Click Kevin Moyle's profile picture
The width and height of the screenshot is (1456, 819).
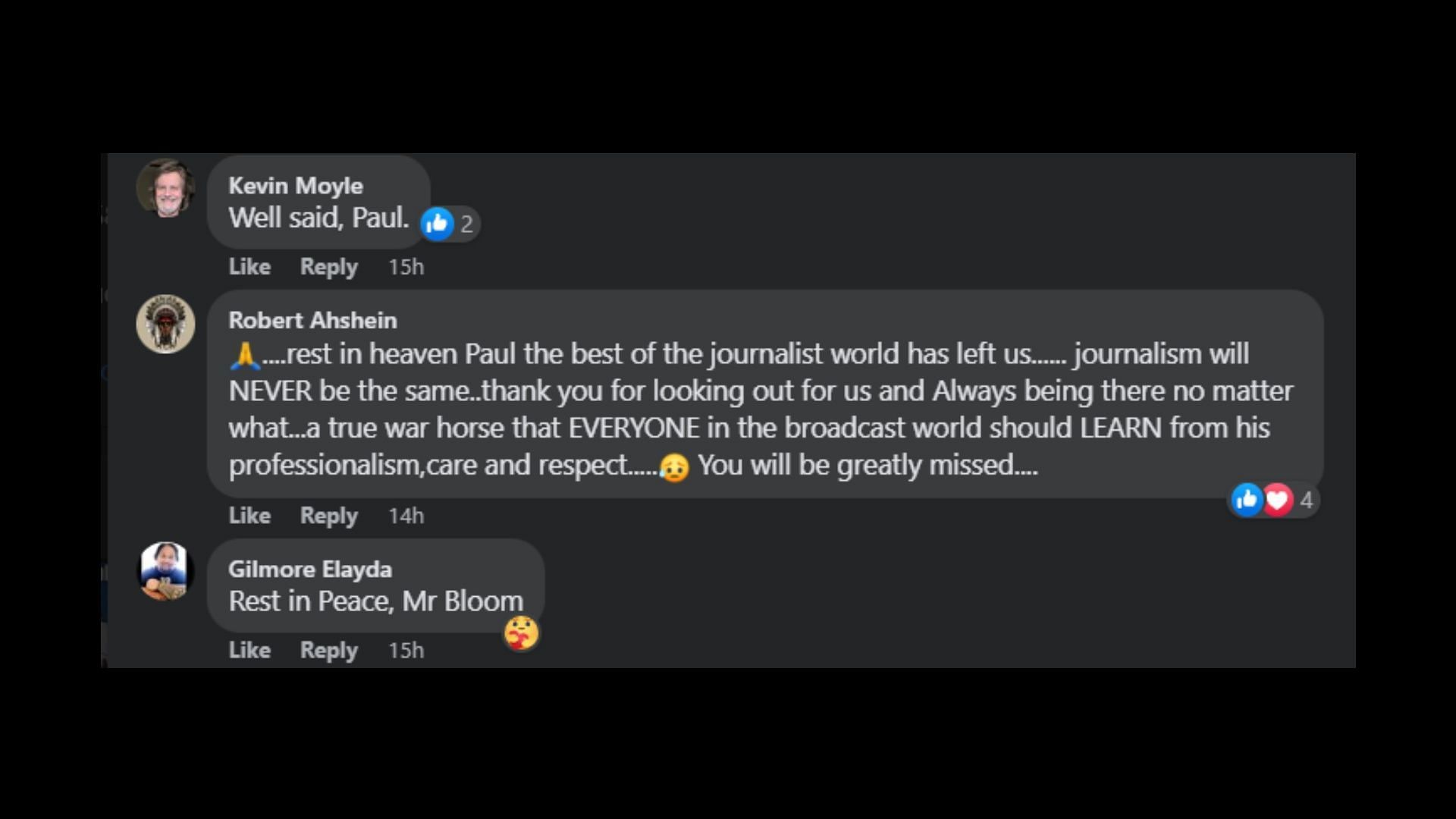165,188
